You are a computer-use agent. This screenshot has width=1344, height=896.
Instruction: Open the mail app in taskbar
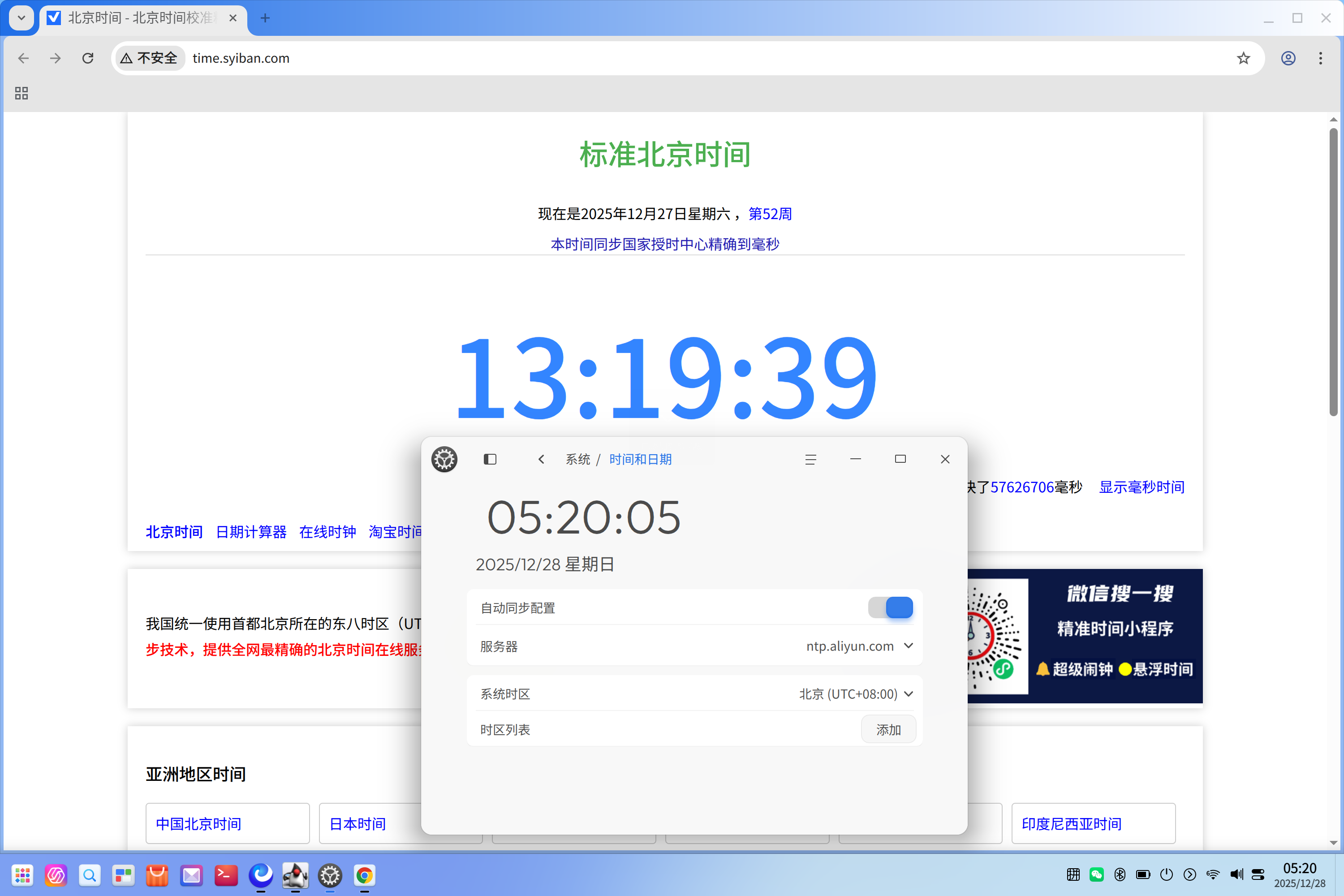coord(192,875)
